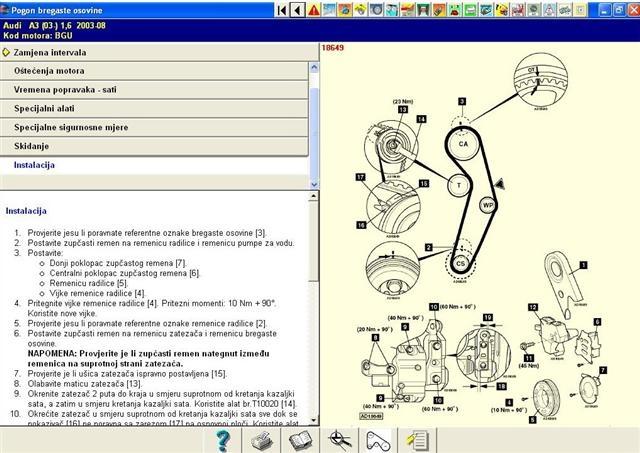Click the blue 'Instalacija' heading in instructions

click(26, 211)
